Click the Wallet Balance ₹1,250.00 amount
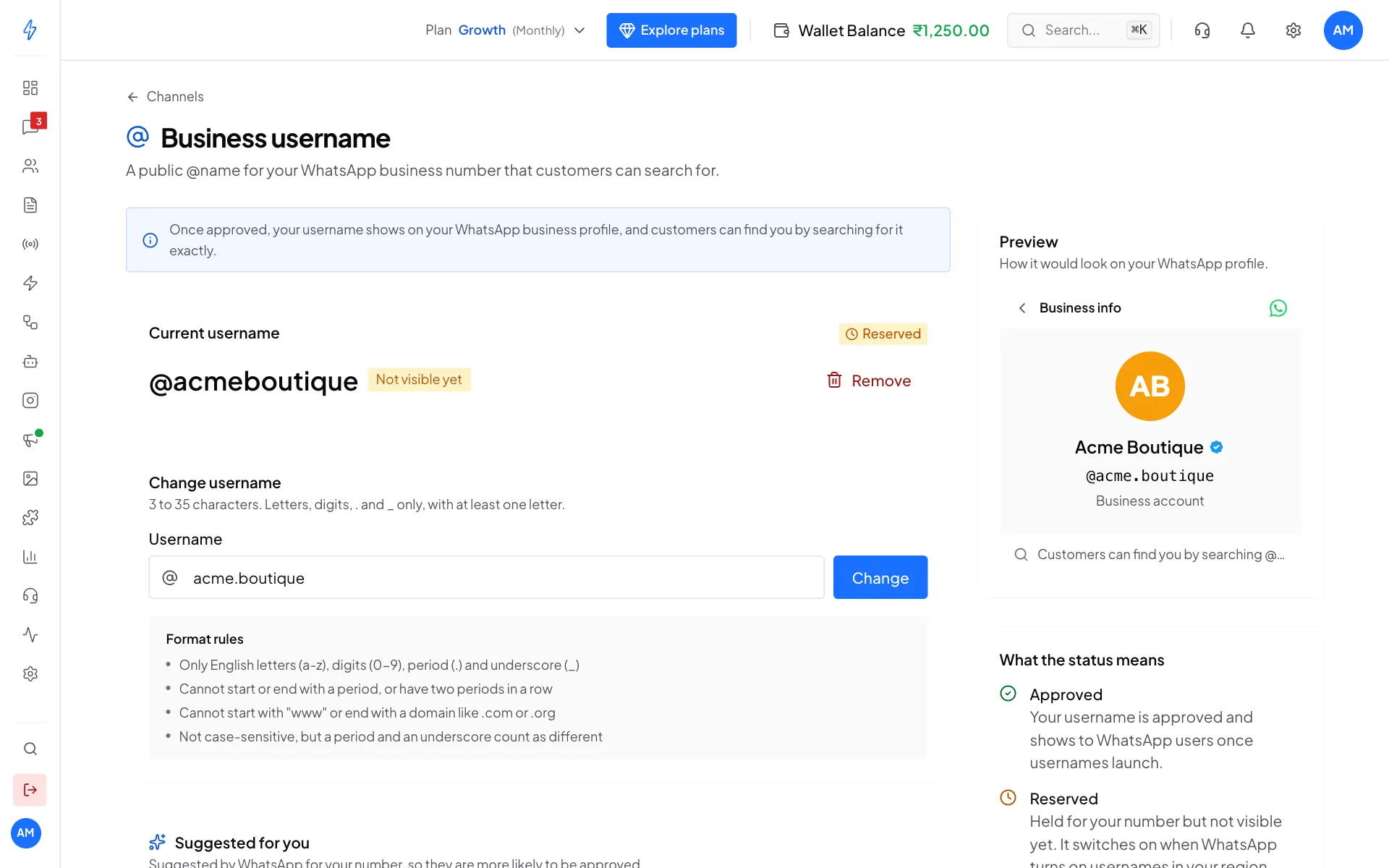The image size is (1389, 868). (951, 30)
